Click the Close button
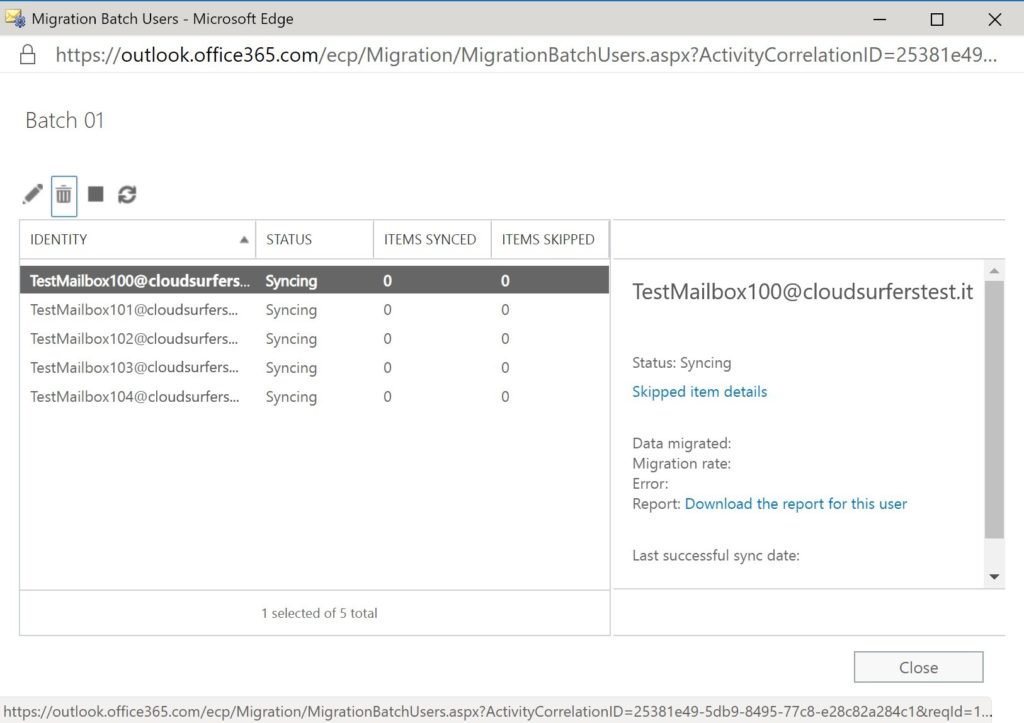 (x=918, y=667)
